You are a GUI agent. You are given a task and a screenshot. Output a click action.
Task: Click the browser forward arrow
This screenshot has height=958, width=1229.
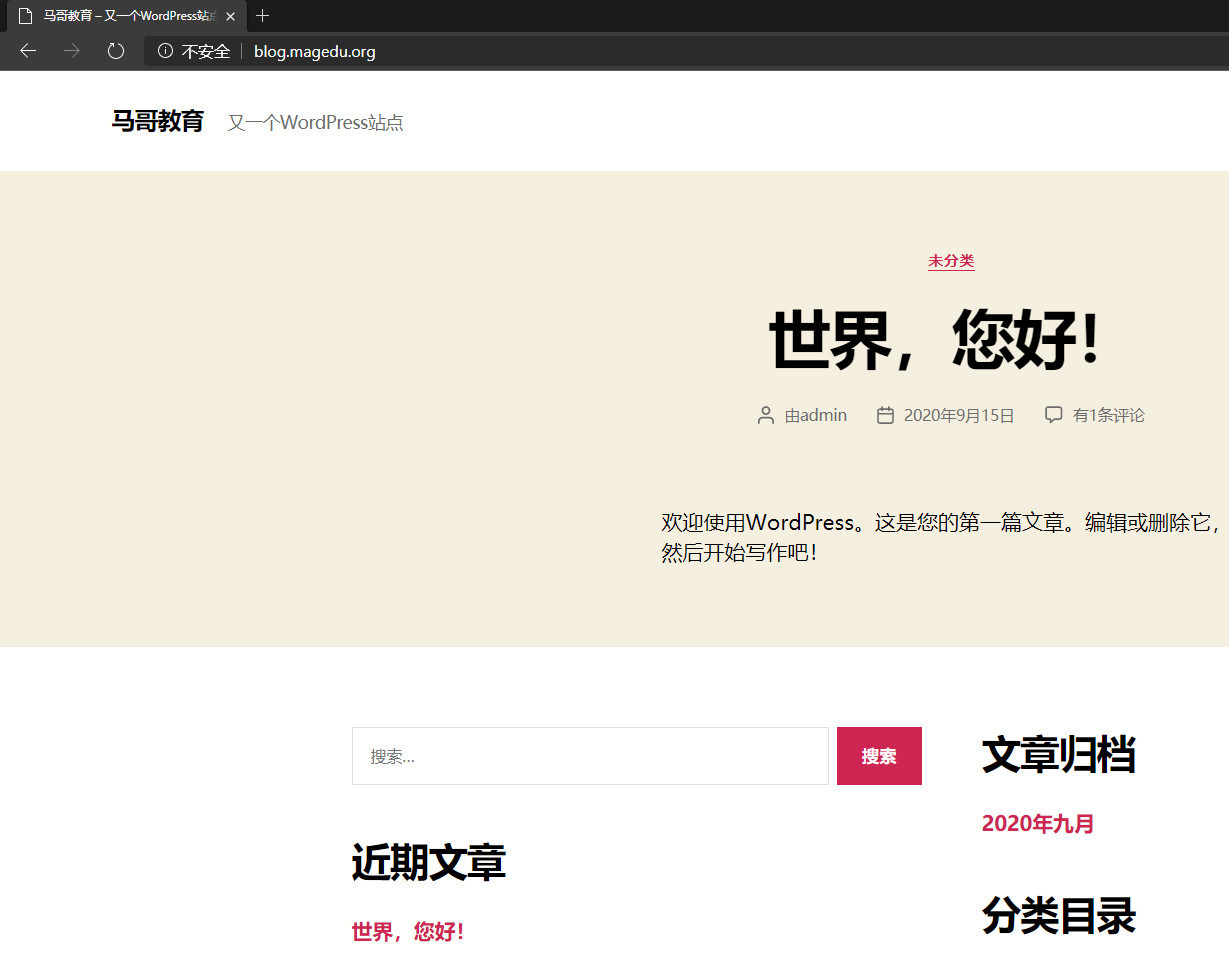[x=72, y=51]
